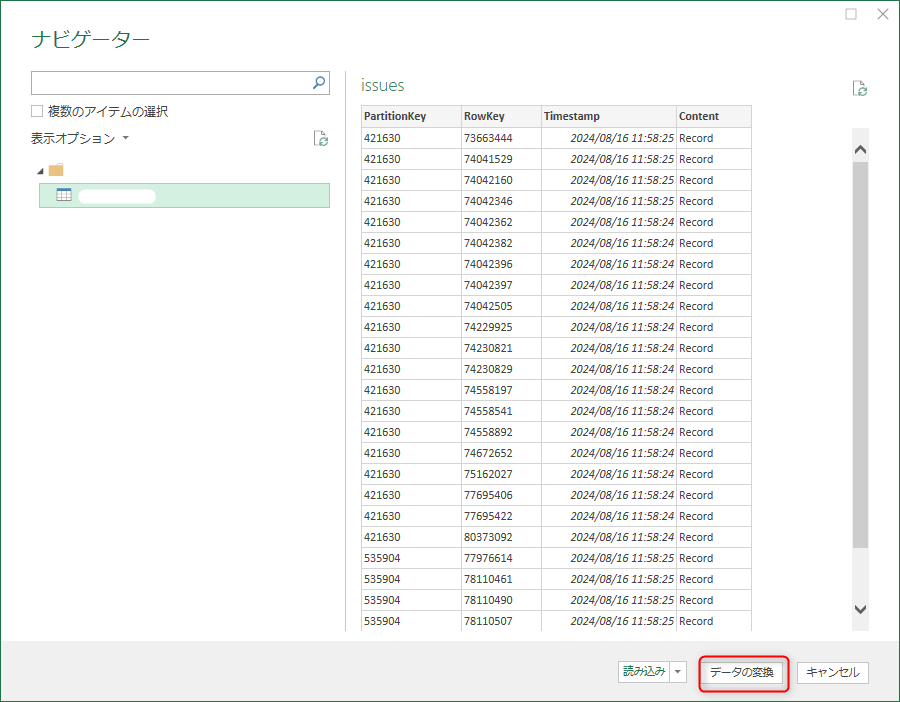Click RowKey cell 74558197
This screenshot has width=900, height=702.
point(501,390)
